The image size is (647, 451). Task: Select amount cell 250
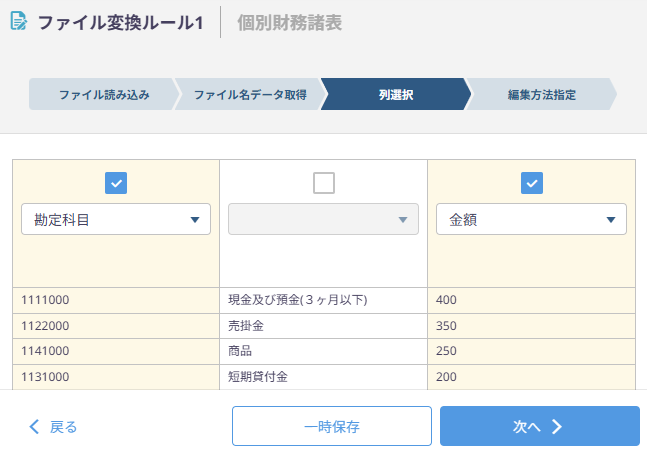(x=531, y=352)
